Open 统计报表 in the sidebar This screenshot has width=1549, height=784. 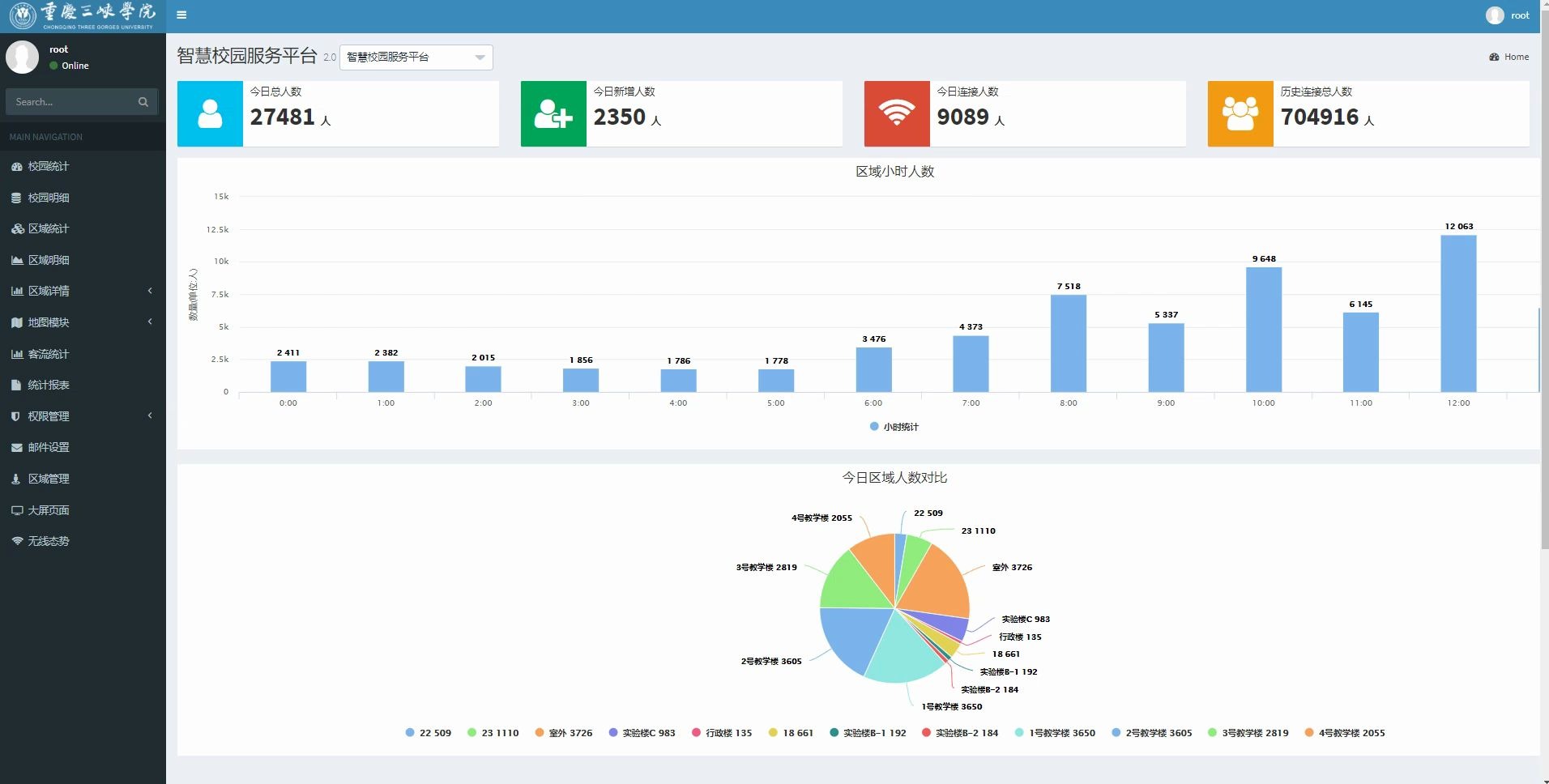83,385
